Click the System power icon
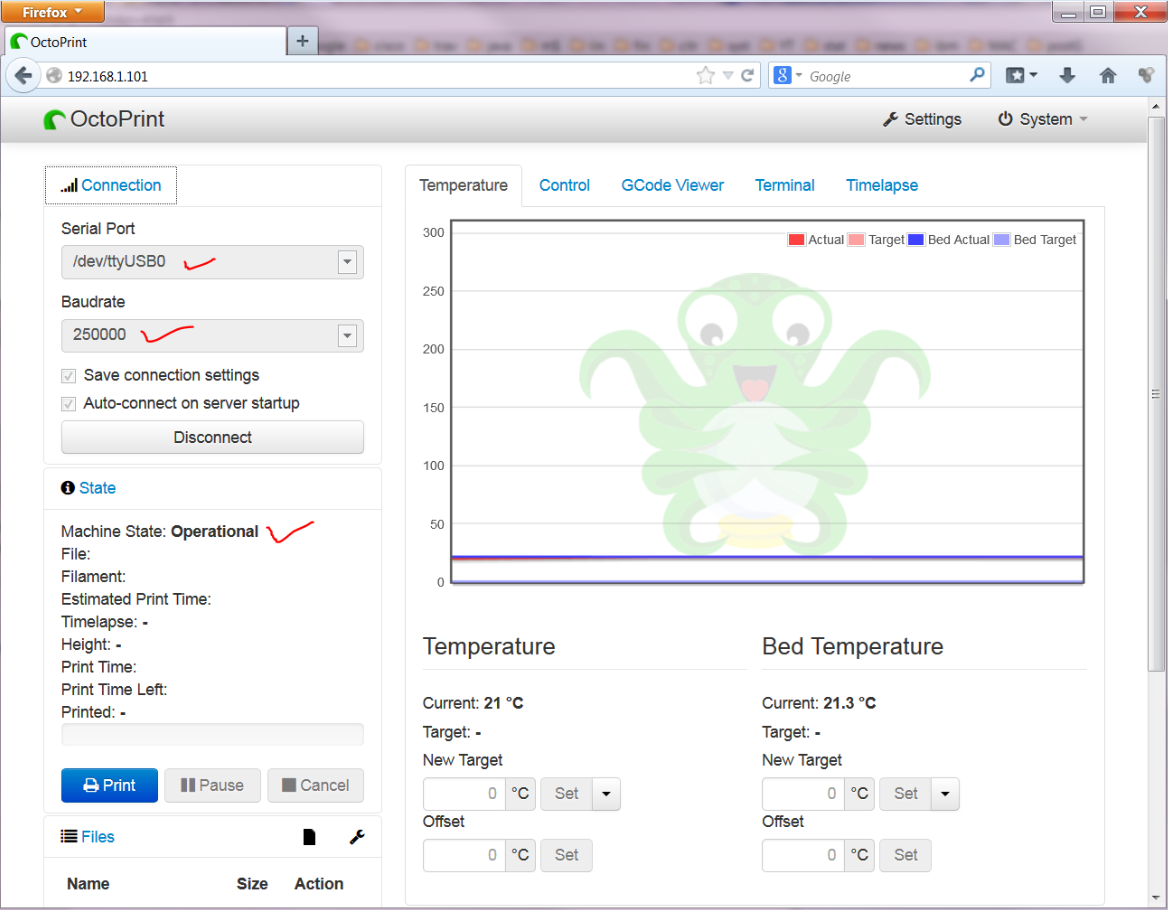 1005,118
